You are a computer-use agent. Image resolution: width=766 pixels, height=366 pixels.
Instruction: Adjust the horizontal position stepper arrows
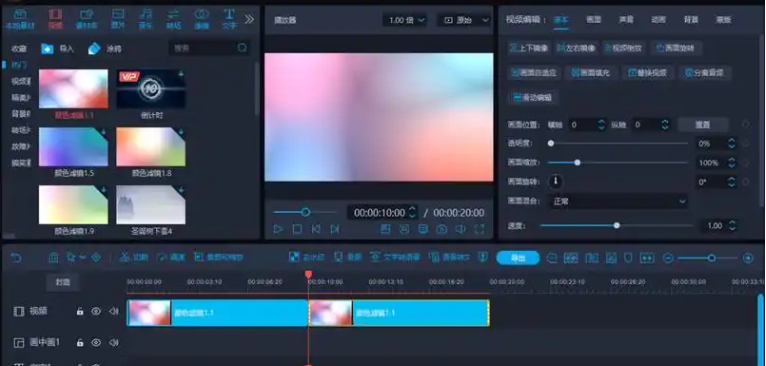pyautogui.click(x=601, y=125)
